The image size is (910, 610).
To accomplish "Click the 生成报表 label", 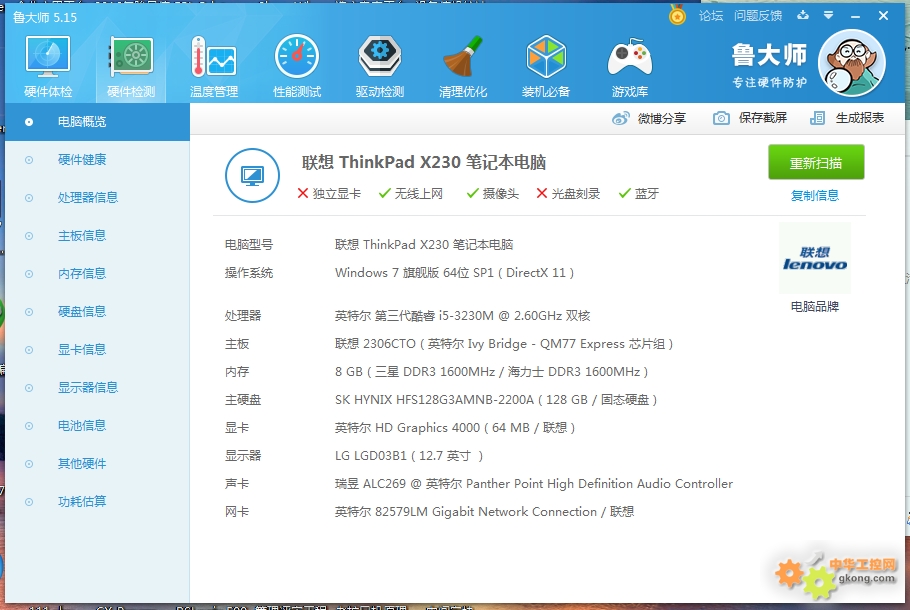I will 860,118.
